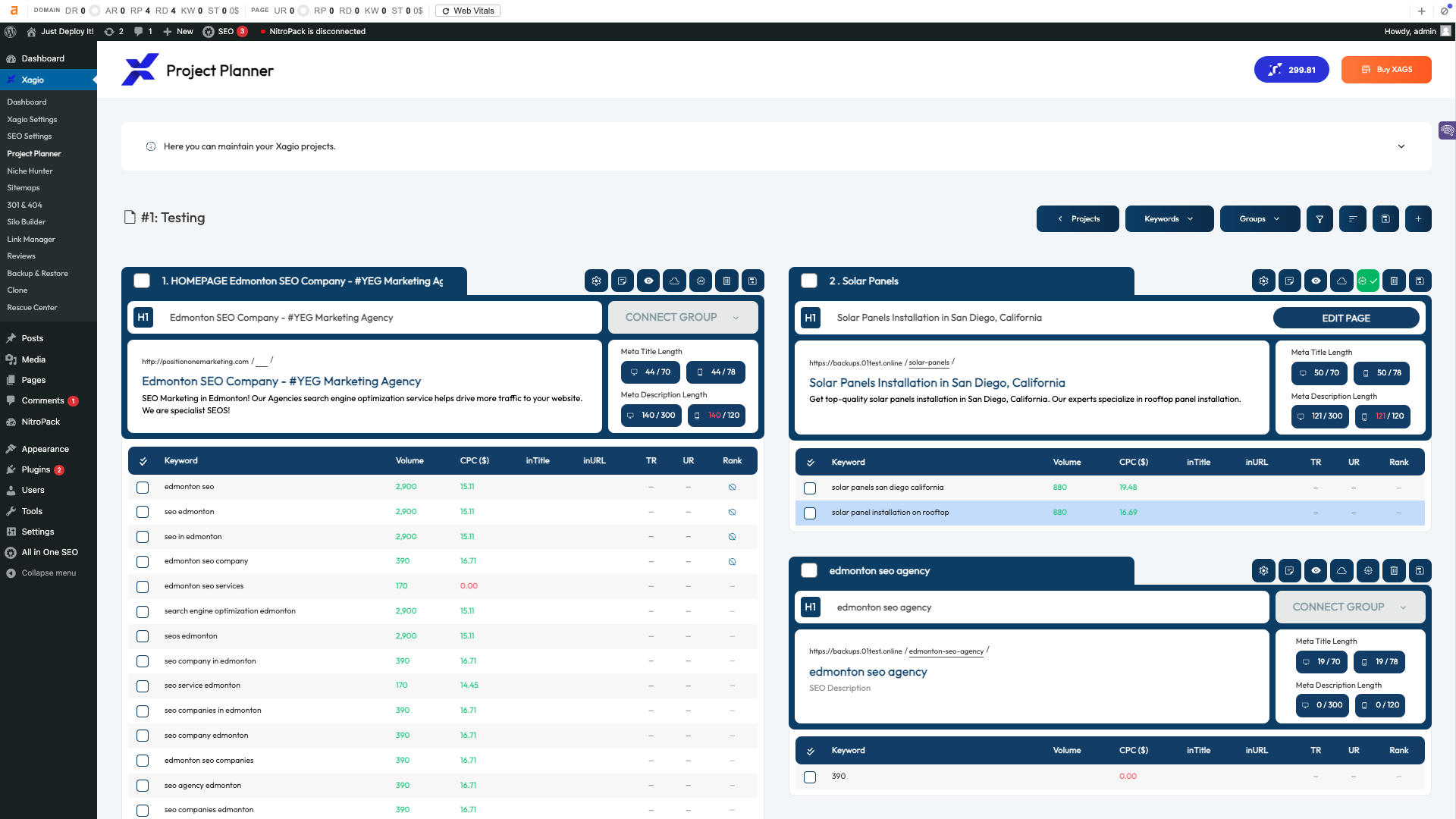Open the sort options icon

[x=1353, y=218]
